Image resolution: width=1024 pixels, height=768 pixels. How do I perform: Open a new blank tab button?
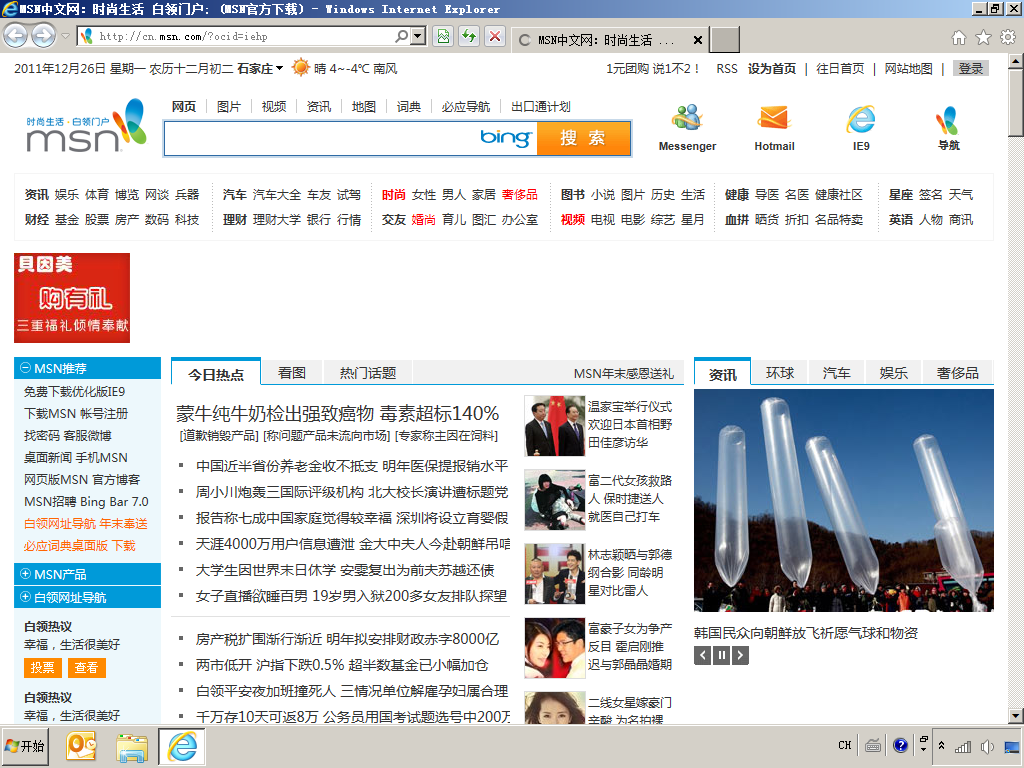(x=725, y=39)
